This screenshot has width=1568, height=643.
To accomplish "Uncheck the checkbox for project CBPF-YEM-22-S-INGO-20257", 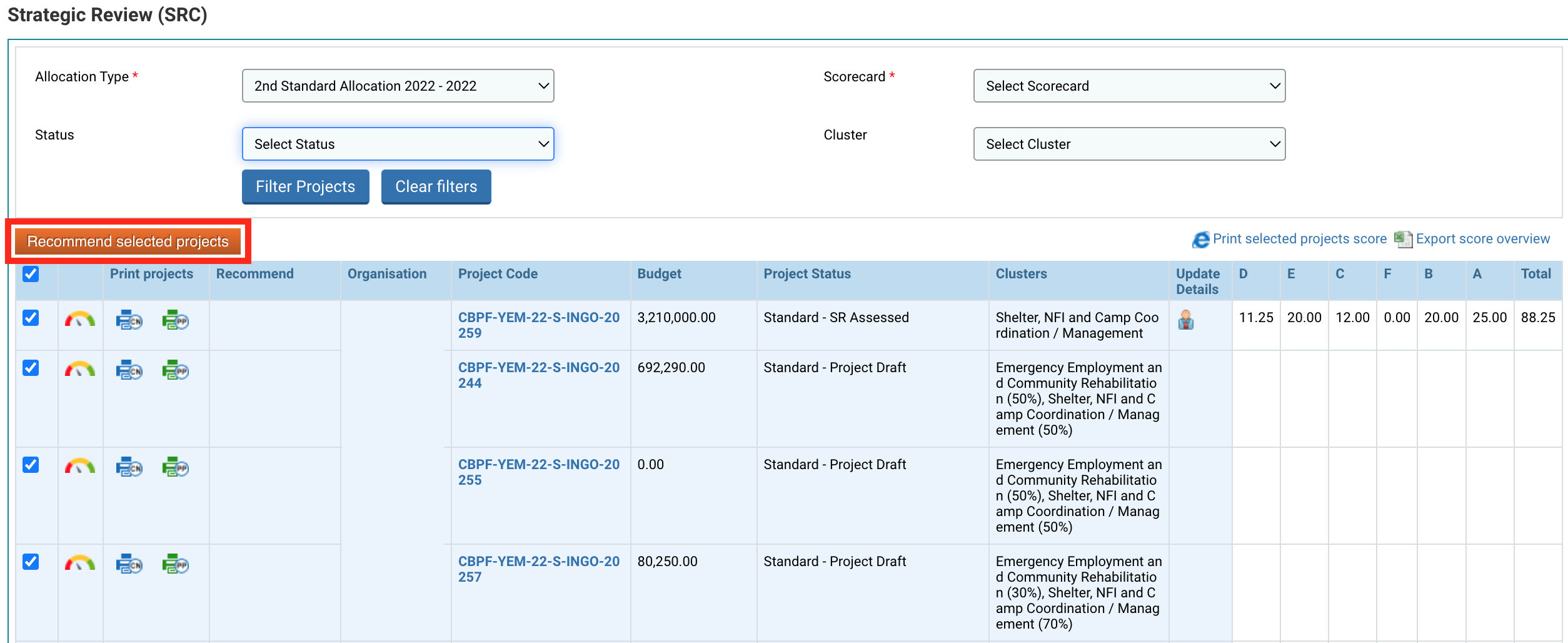I will (x=31, y=562).
